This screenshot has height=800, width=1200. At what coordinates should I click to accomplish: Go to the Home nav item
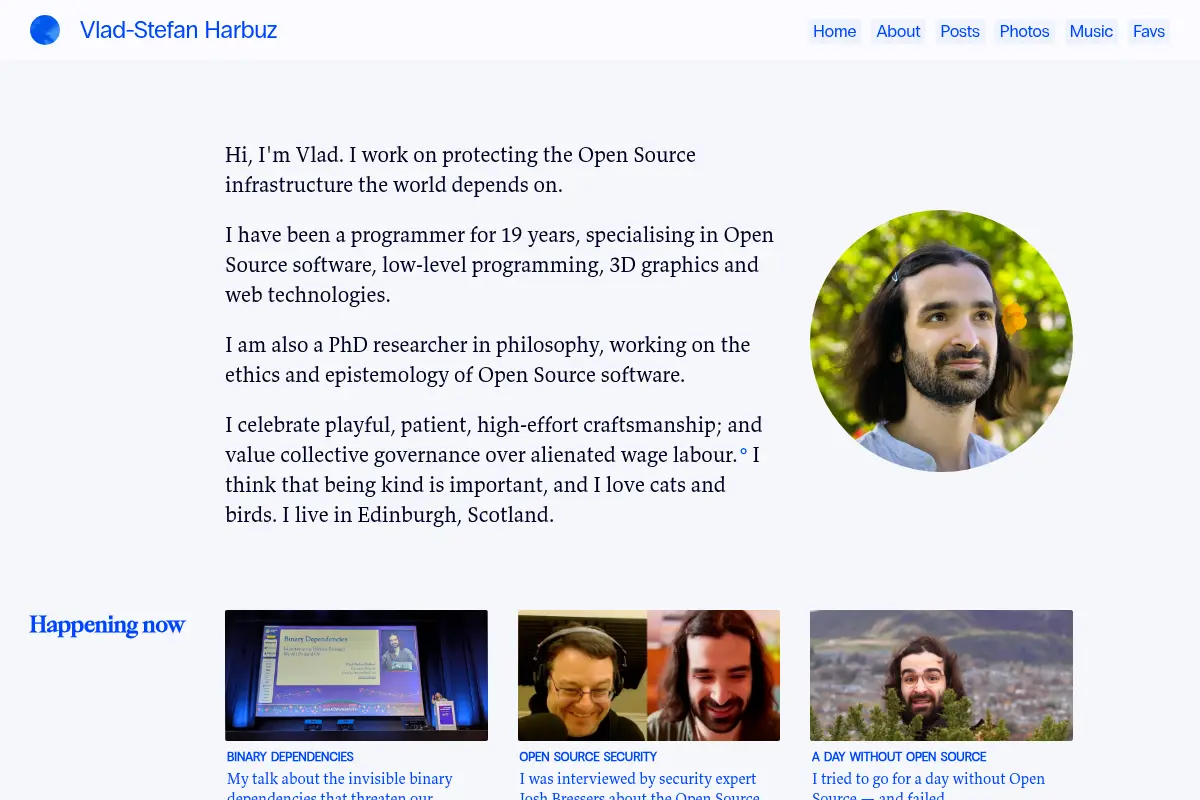tap(834, 31)
